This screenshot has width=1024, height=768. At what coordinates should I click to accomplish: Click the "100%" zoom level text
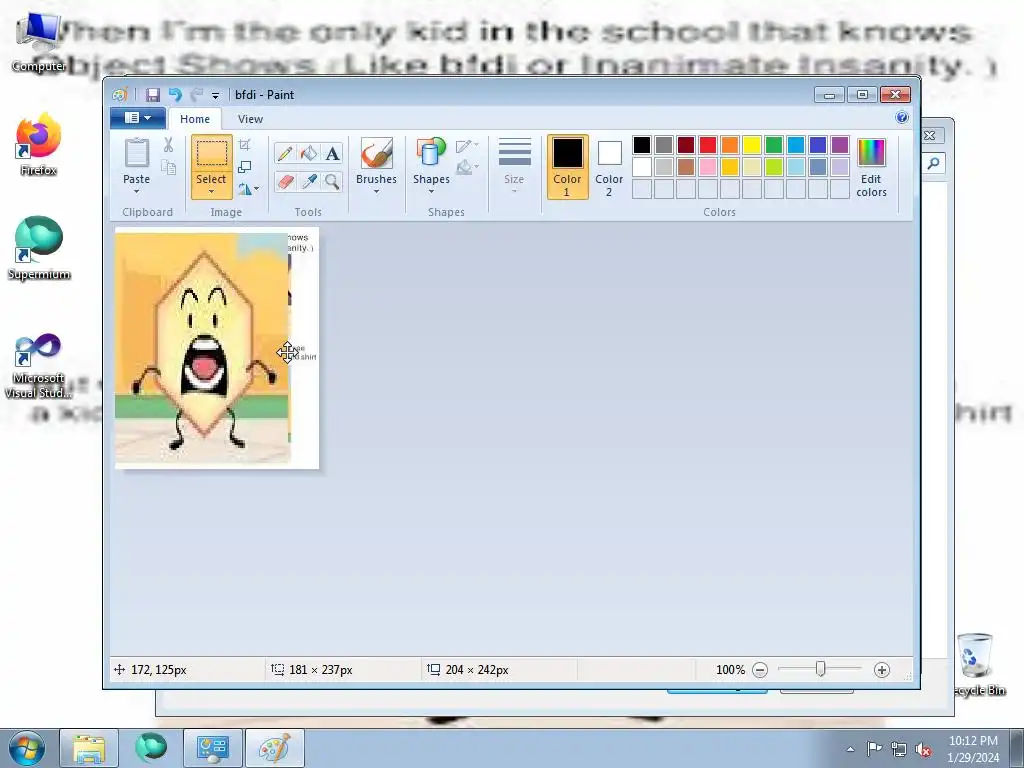(x=730, y=670)
